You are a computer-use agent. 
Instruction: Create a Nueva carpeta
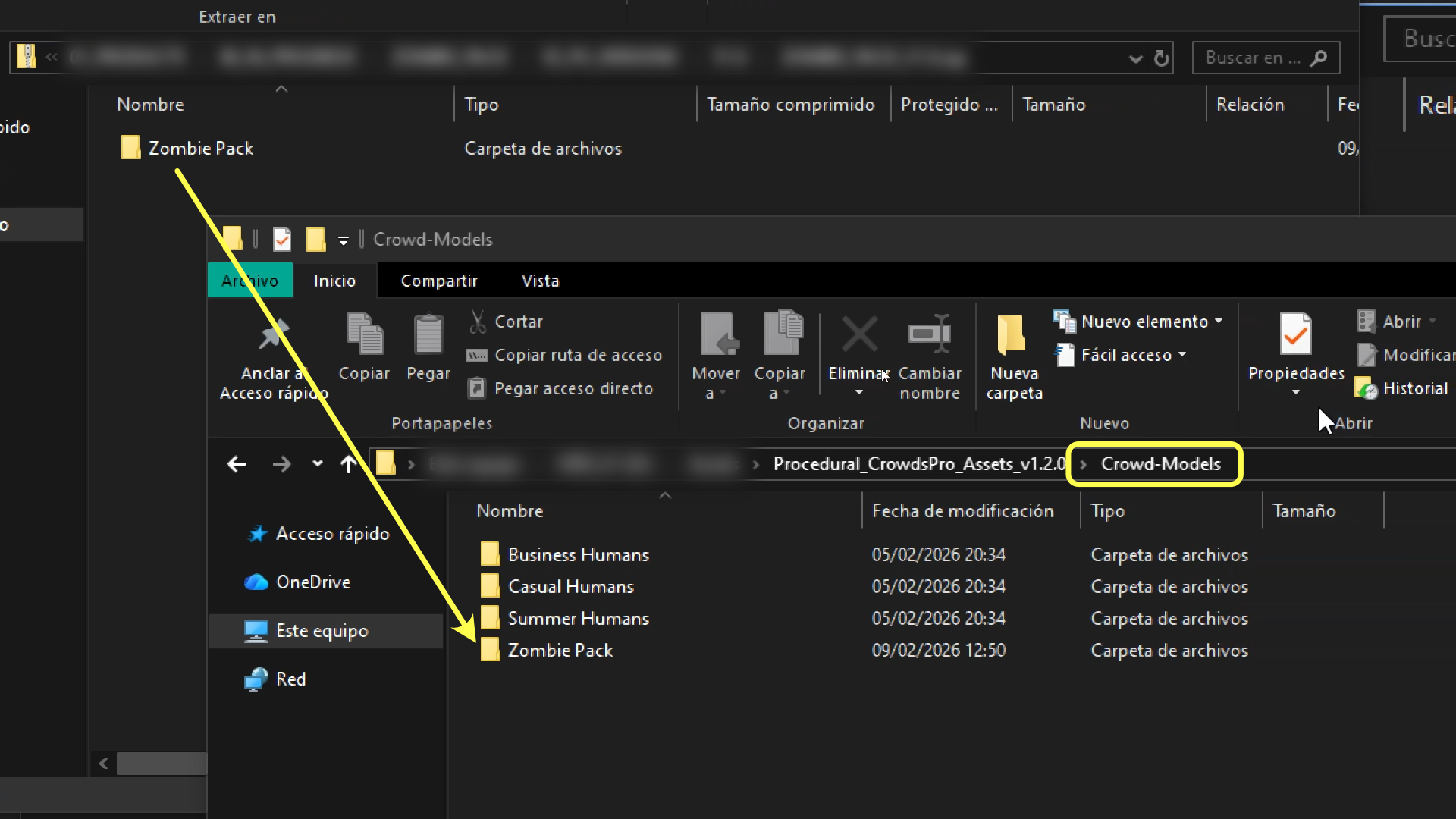pos(1014,355)
